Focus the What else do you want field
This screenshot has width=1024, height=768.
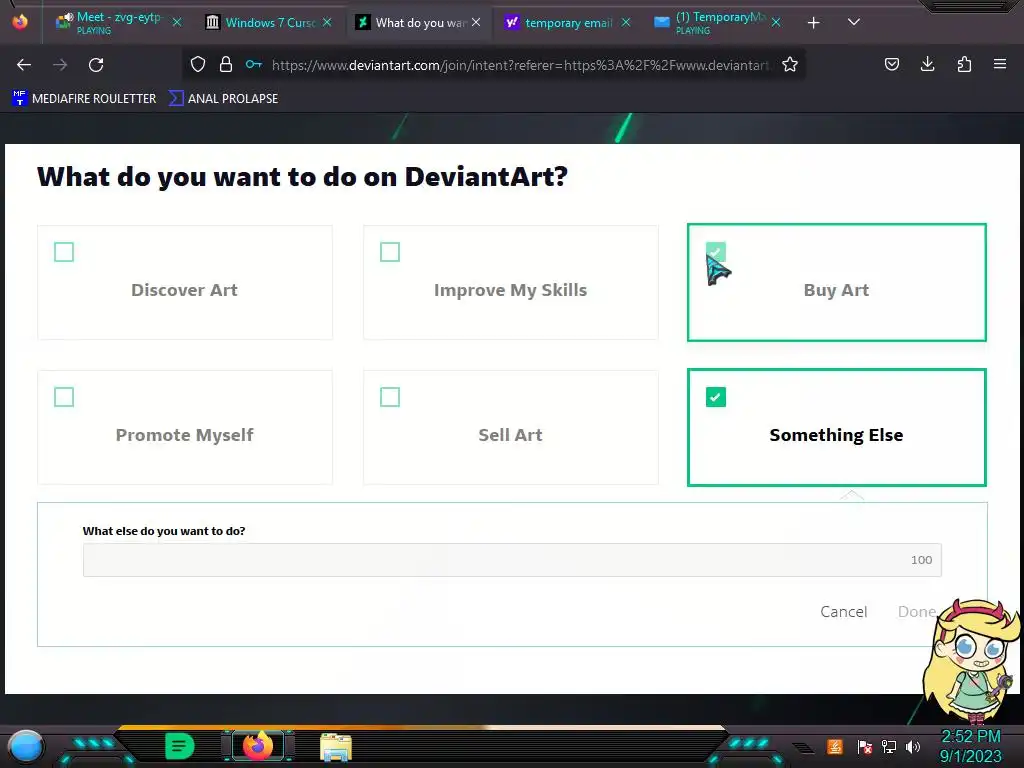tap(512, 560)
